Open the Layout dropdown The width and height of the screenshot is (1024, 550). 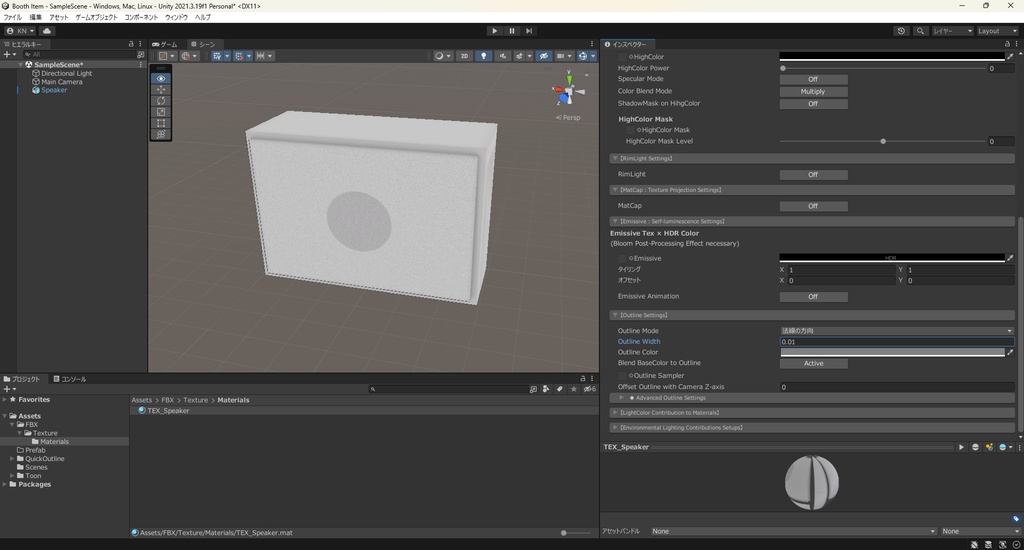pos(995,31)
